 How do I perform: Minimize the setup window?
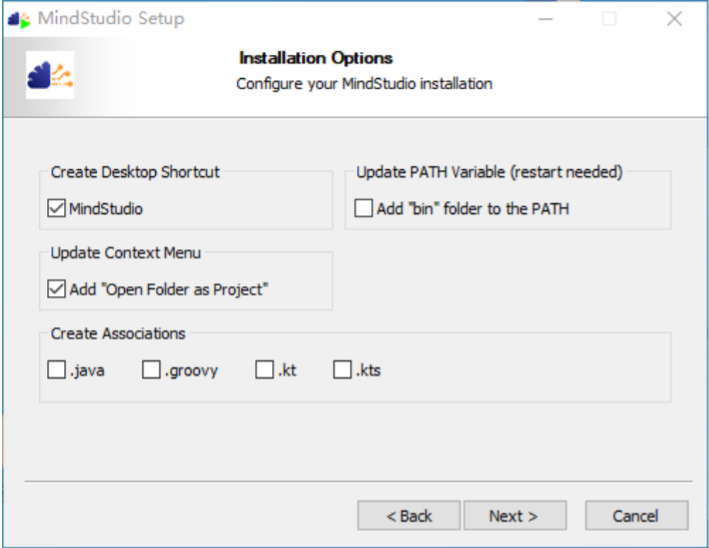click(546, 19)
